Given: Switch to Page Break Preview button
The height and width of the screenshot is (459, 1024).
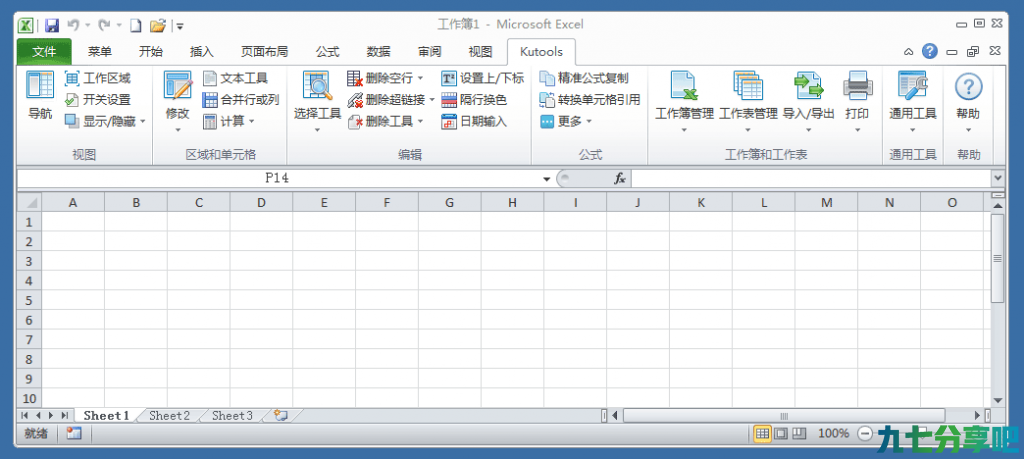Looking at the screenshot, I should (799, 433).
